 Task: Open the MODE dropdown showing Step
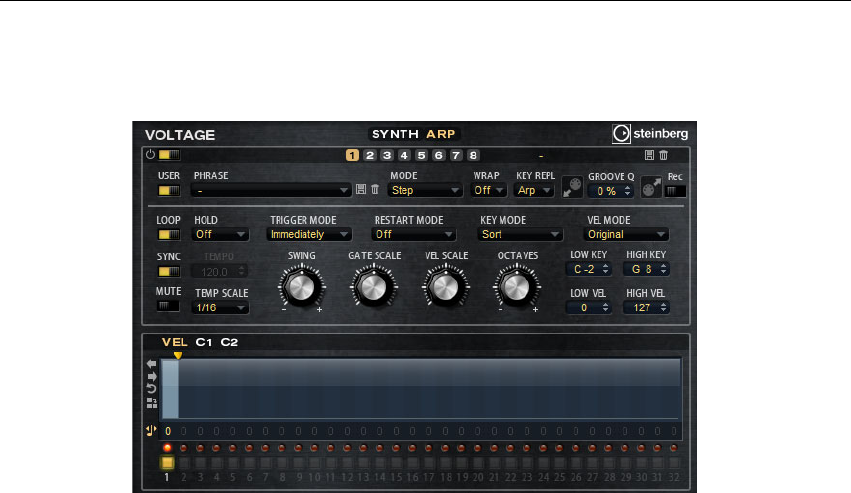point(425,190)
